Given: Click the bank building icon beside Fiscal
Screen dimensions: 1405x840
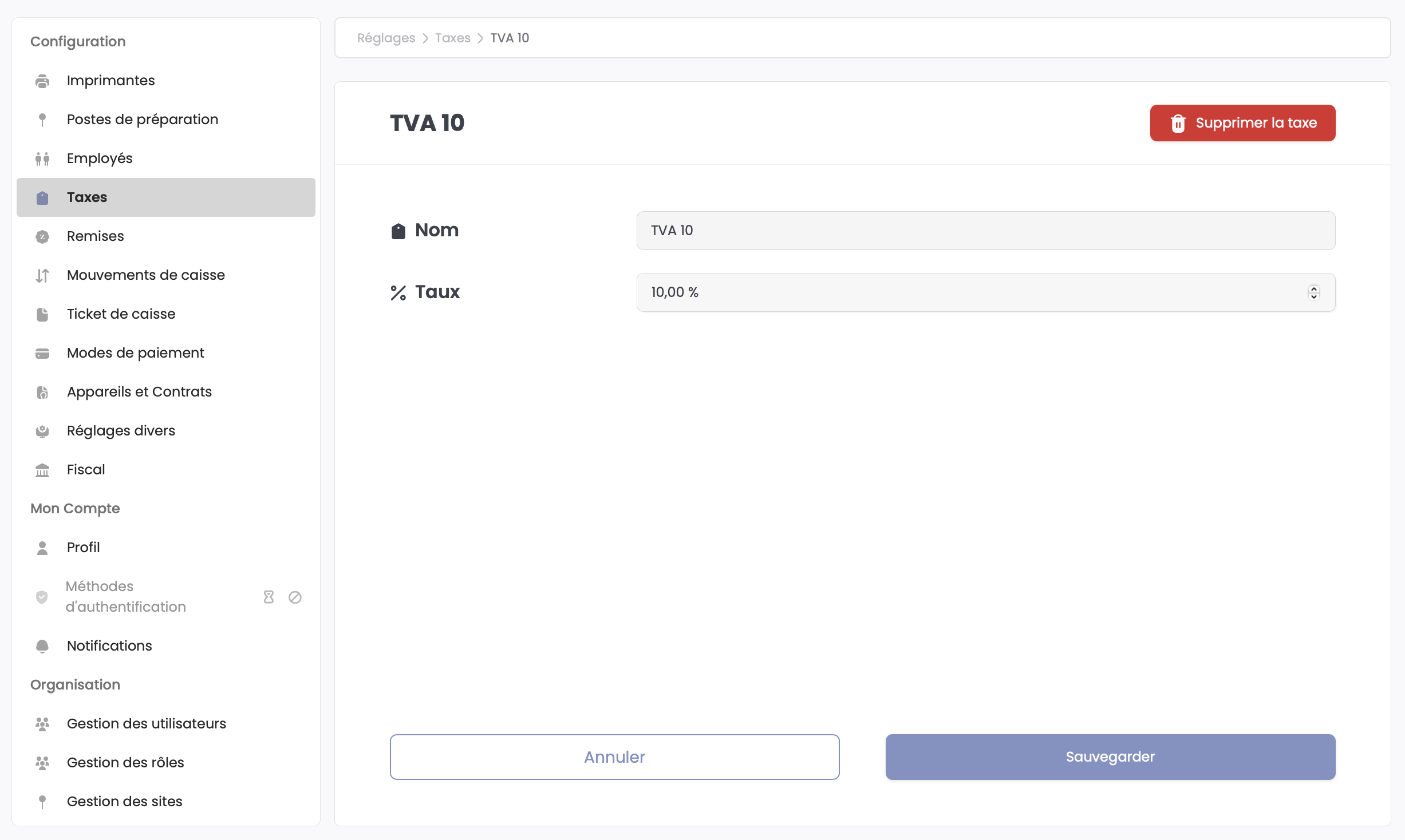Looking at the screenshot, I should pos(42,470).
